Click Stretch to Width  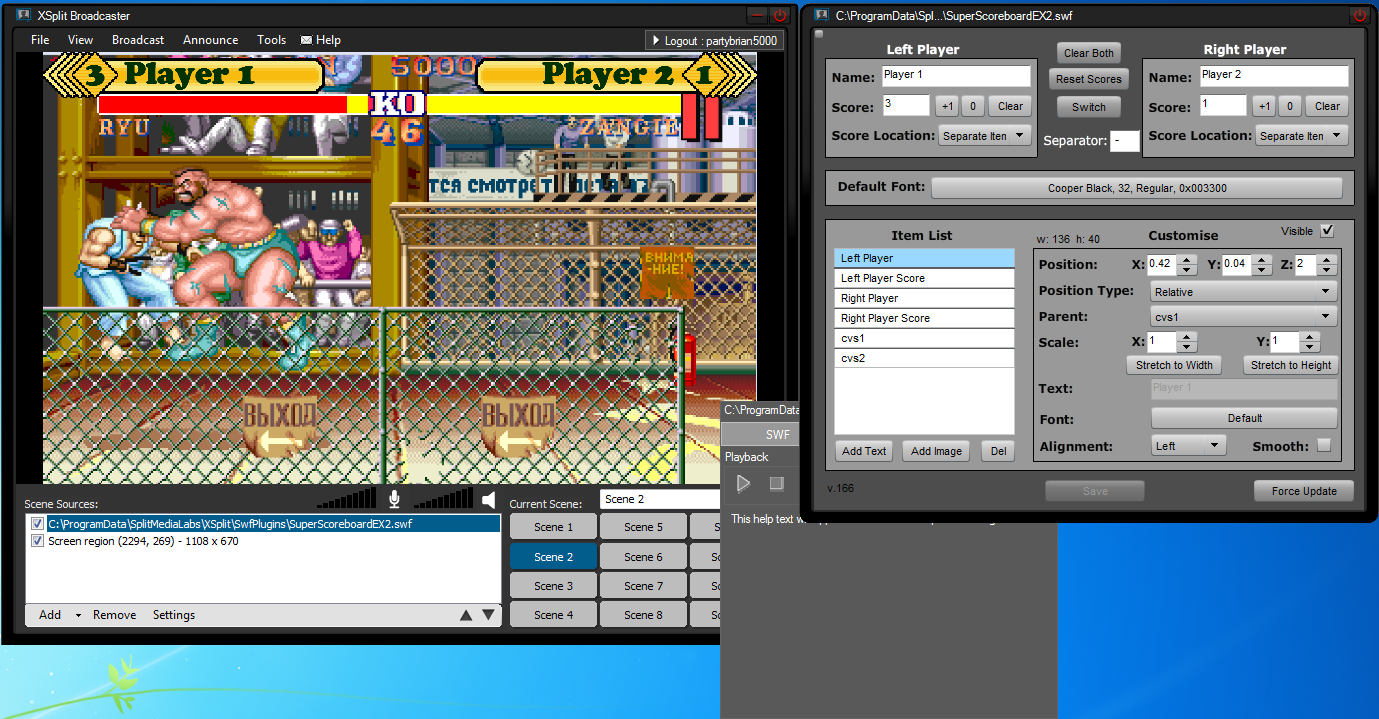click(x=1174, y=365)
